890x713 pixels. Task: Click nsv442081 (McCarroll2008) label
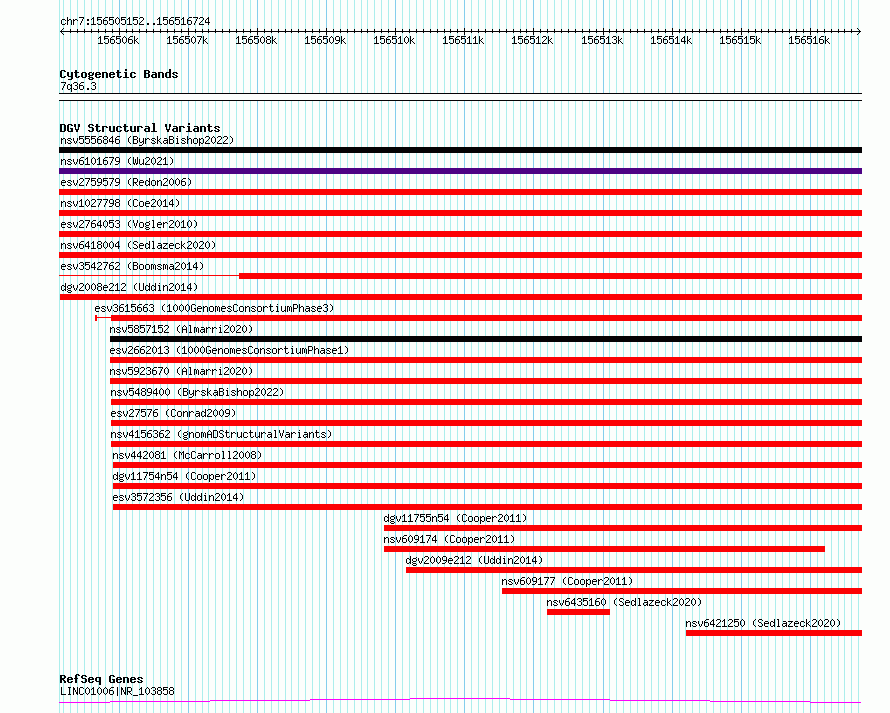click(187, 455)
